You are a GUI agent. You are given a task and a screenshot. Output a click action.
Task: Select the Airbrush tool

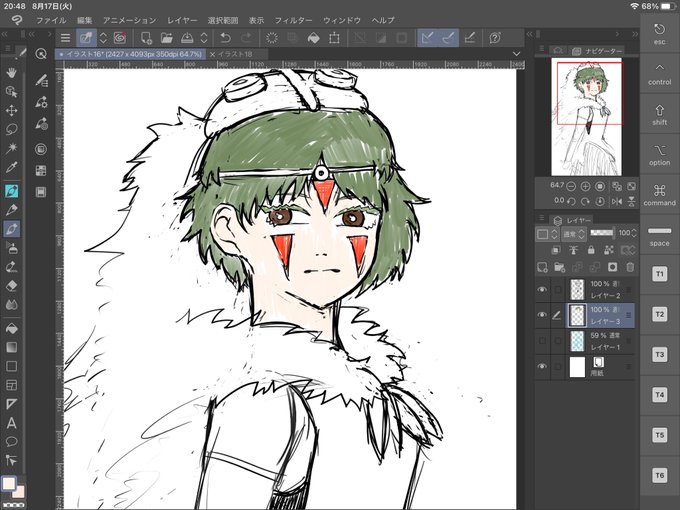[x=11, y=248]
